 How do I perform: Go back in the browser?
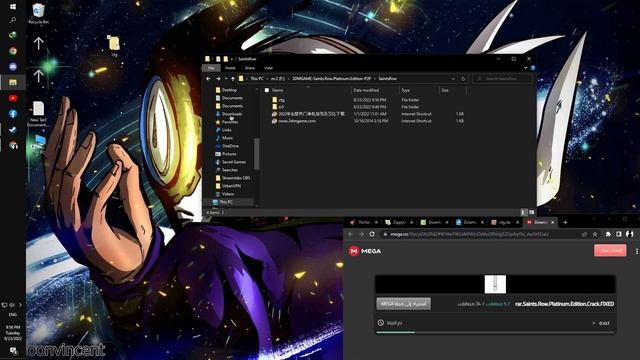click(x=350, y=234)
